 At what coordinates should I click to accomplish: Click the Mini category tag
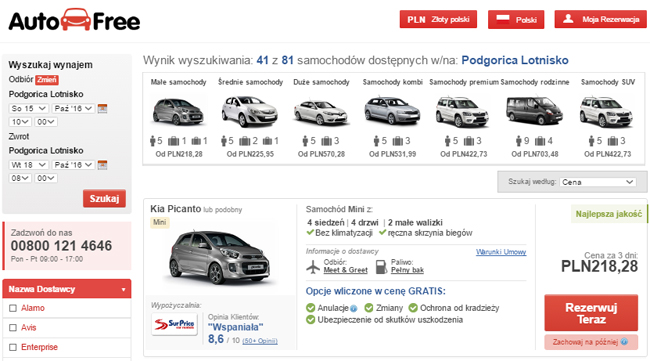160,222
